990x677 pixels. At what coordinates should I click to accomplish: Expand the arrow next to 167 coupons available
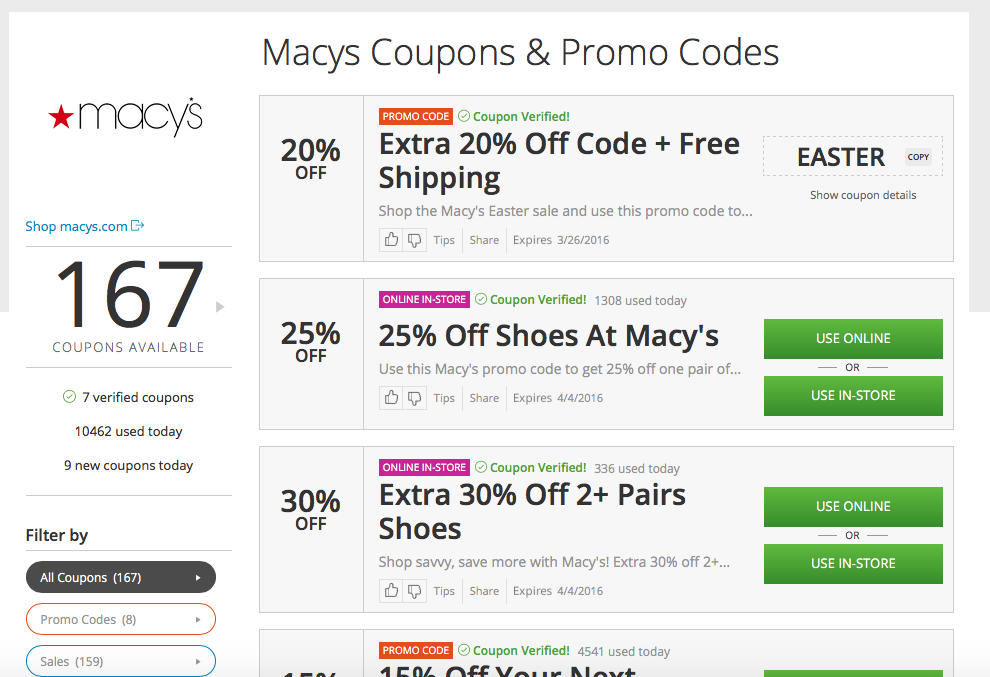click(x=220, y=307)
